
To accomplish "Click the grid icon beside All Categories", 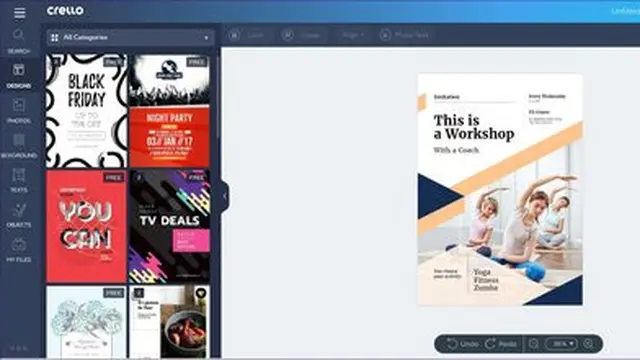I will [54, 38].
